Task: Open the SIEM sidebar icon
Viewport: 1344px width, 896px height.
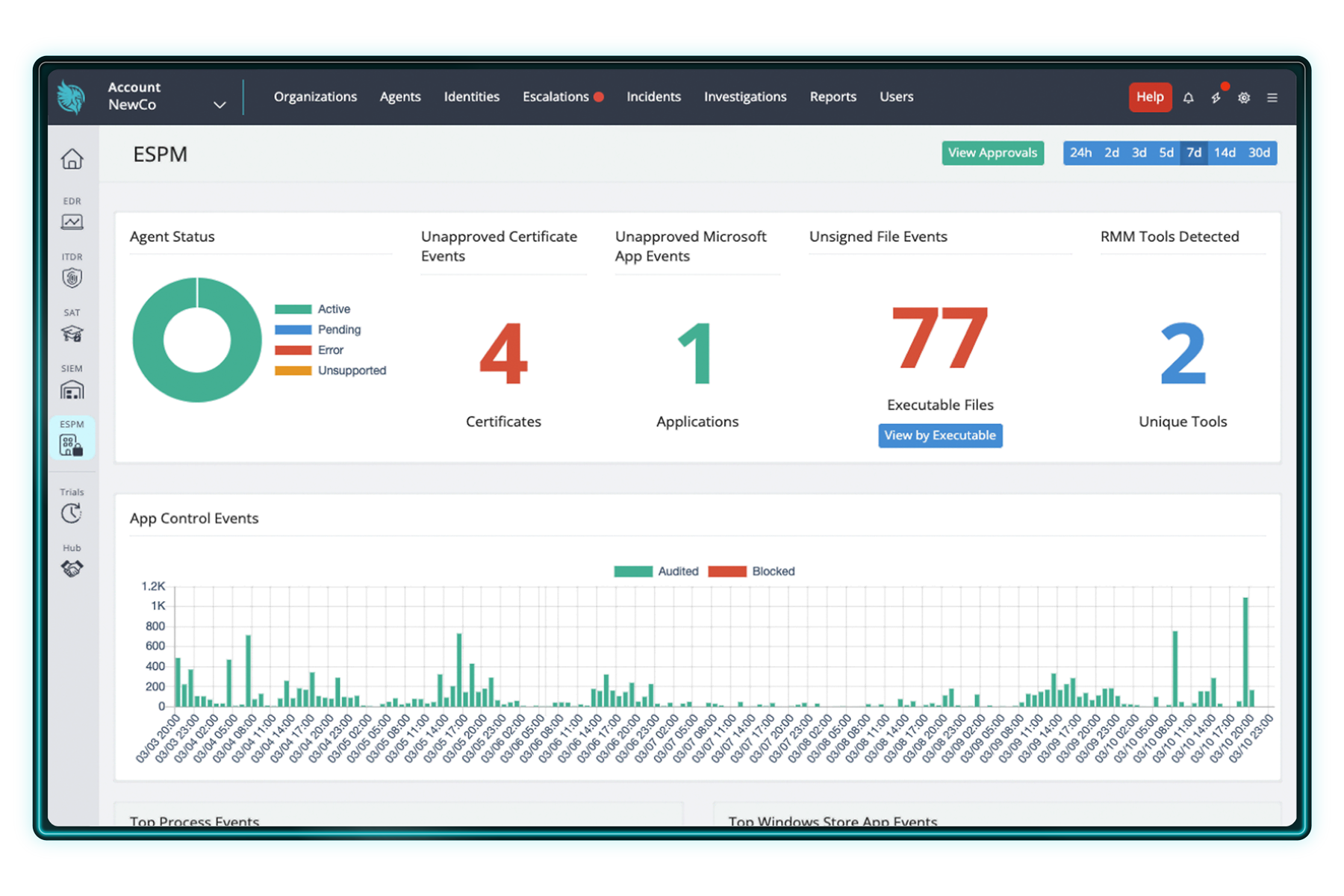Action: tap(72, 389)
